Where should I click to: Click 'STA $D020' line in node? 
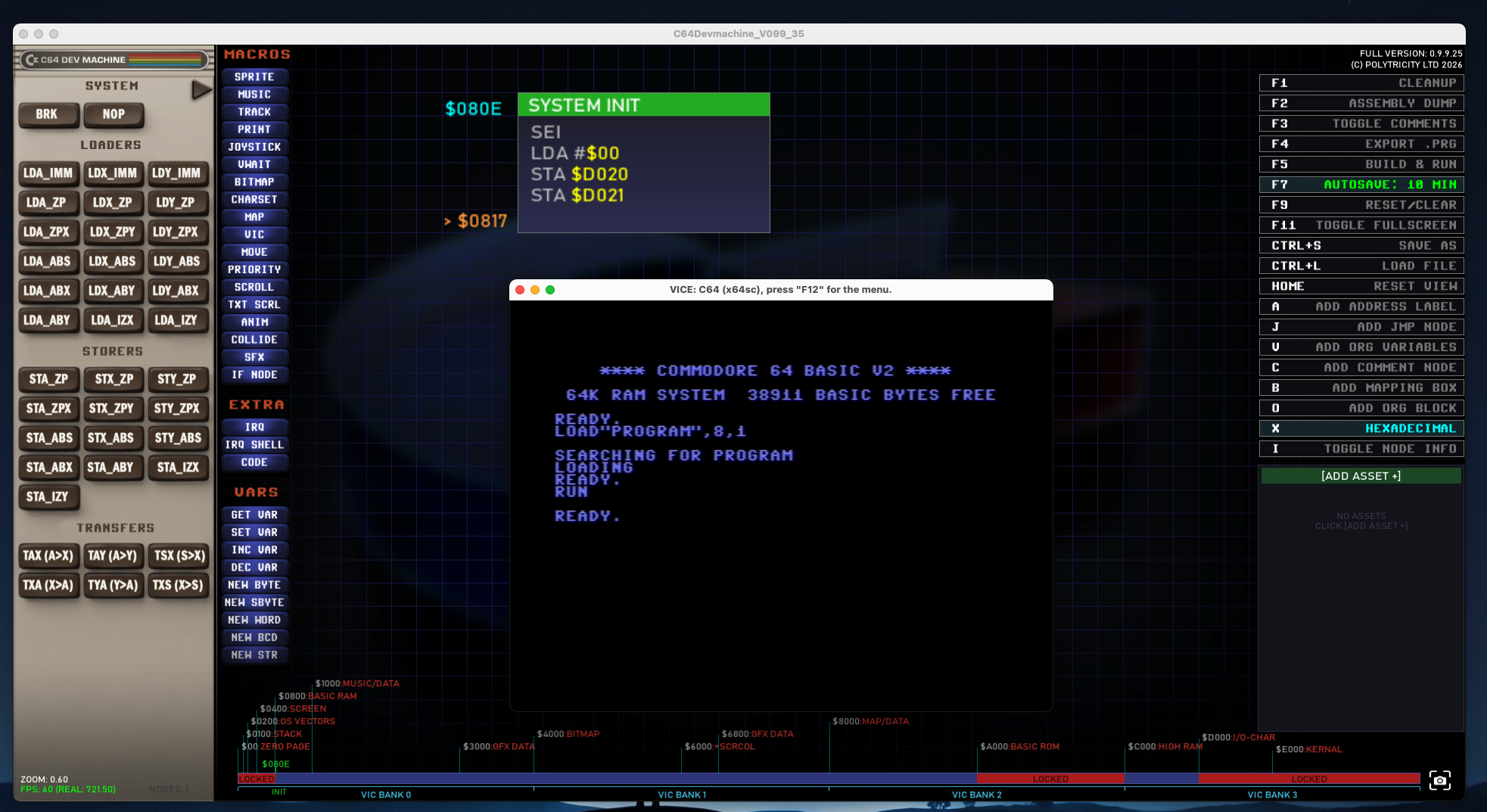580,175
